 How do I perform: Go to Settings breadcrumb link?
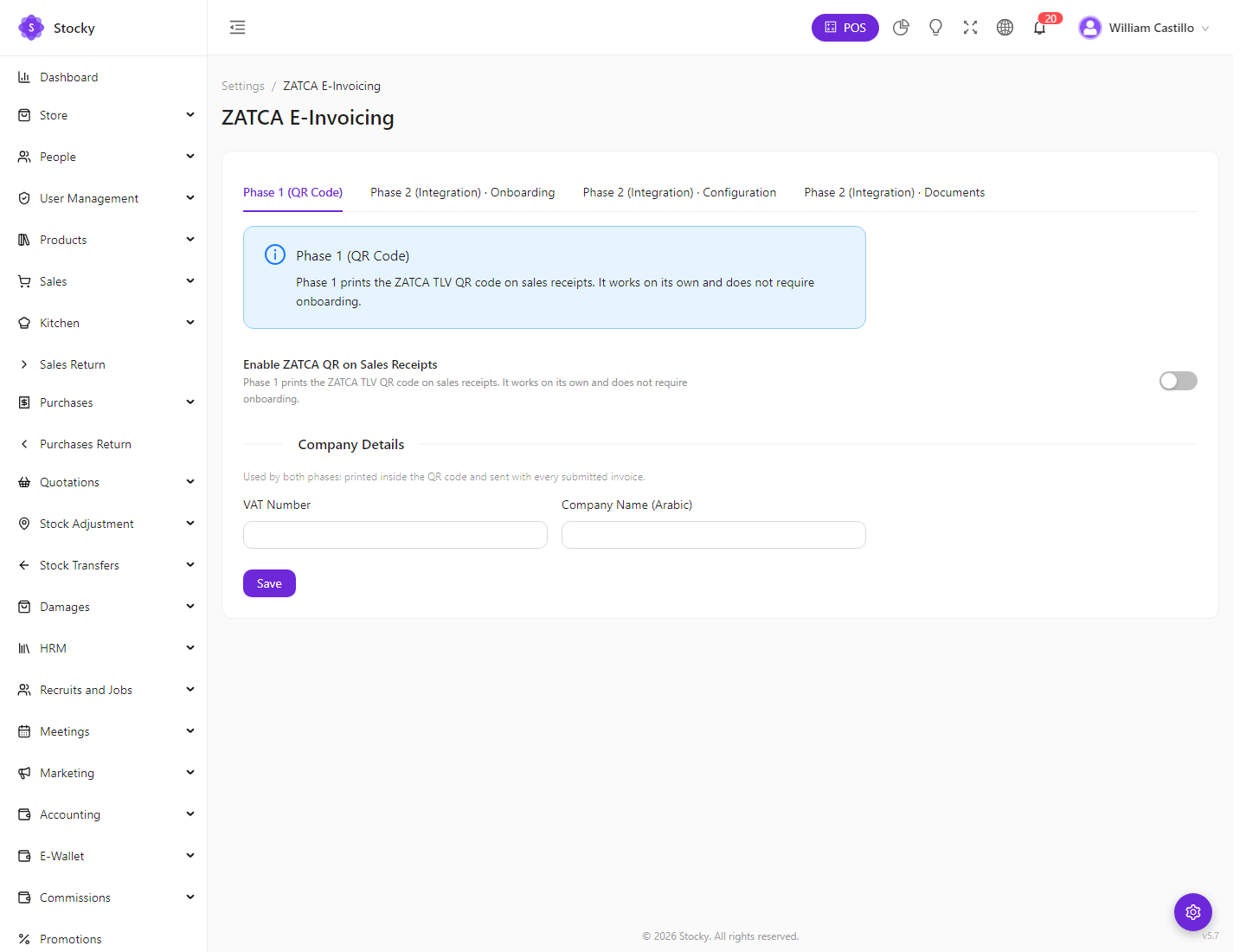click(243, 86)
